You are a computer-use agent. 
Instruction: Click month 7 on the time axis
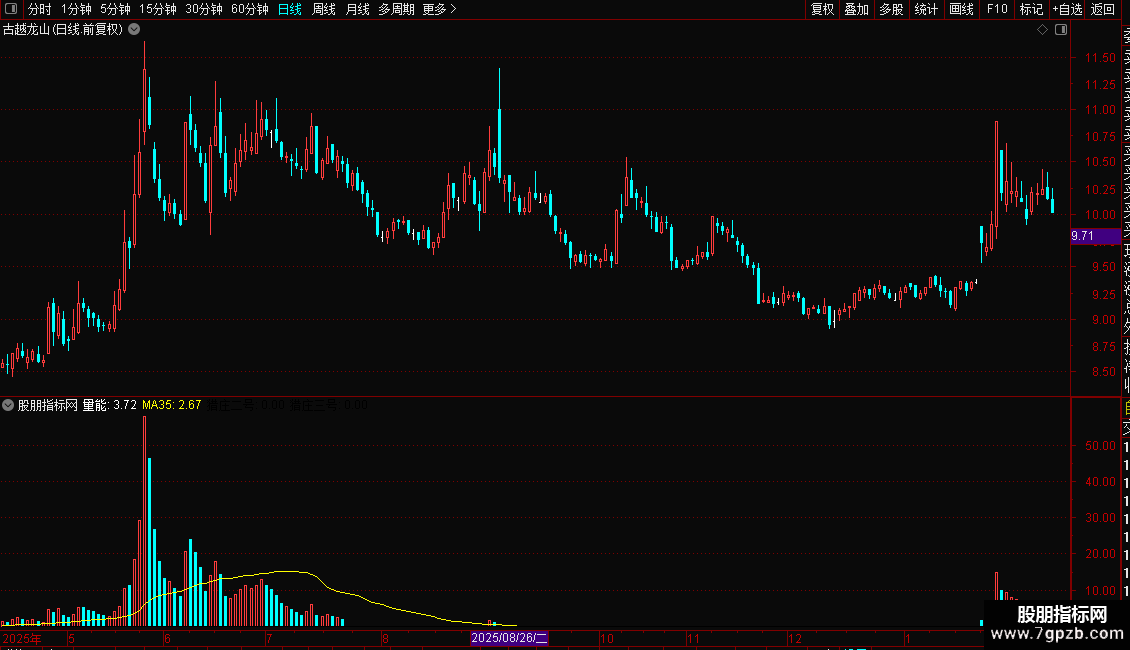269,638
